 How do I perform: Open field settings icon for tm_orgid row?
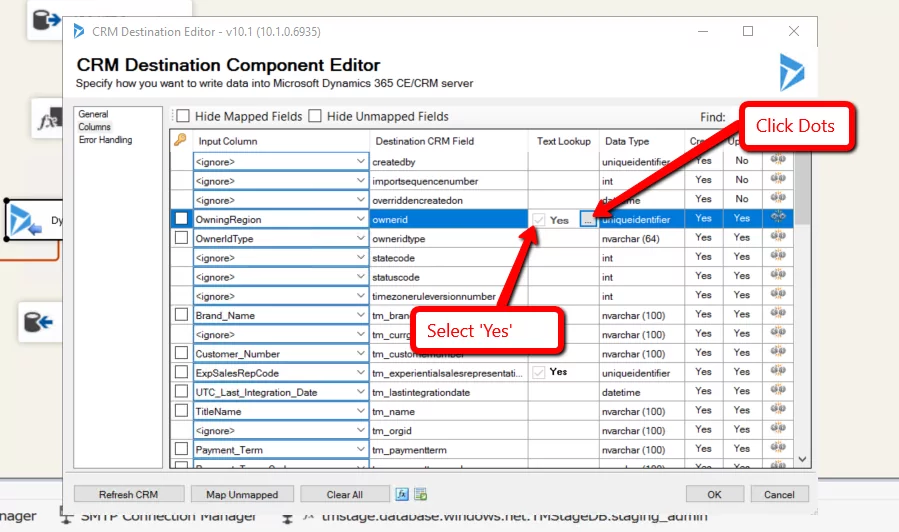pyautogui.click(x=778, y=428)
